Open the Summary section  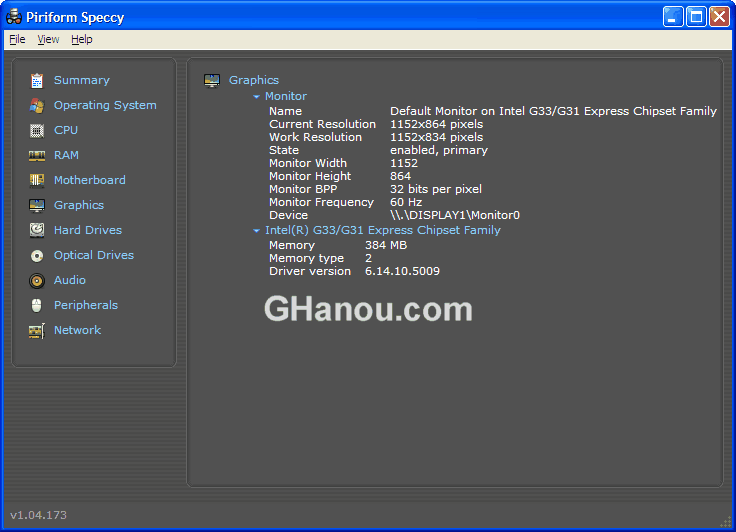(82, 80)
